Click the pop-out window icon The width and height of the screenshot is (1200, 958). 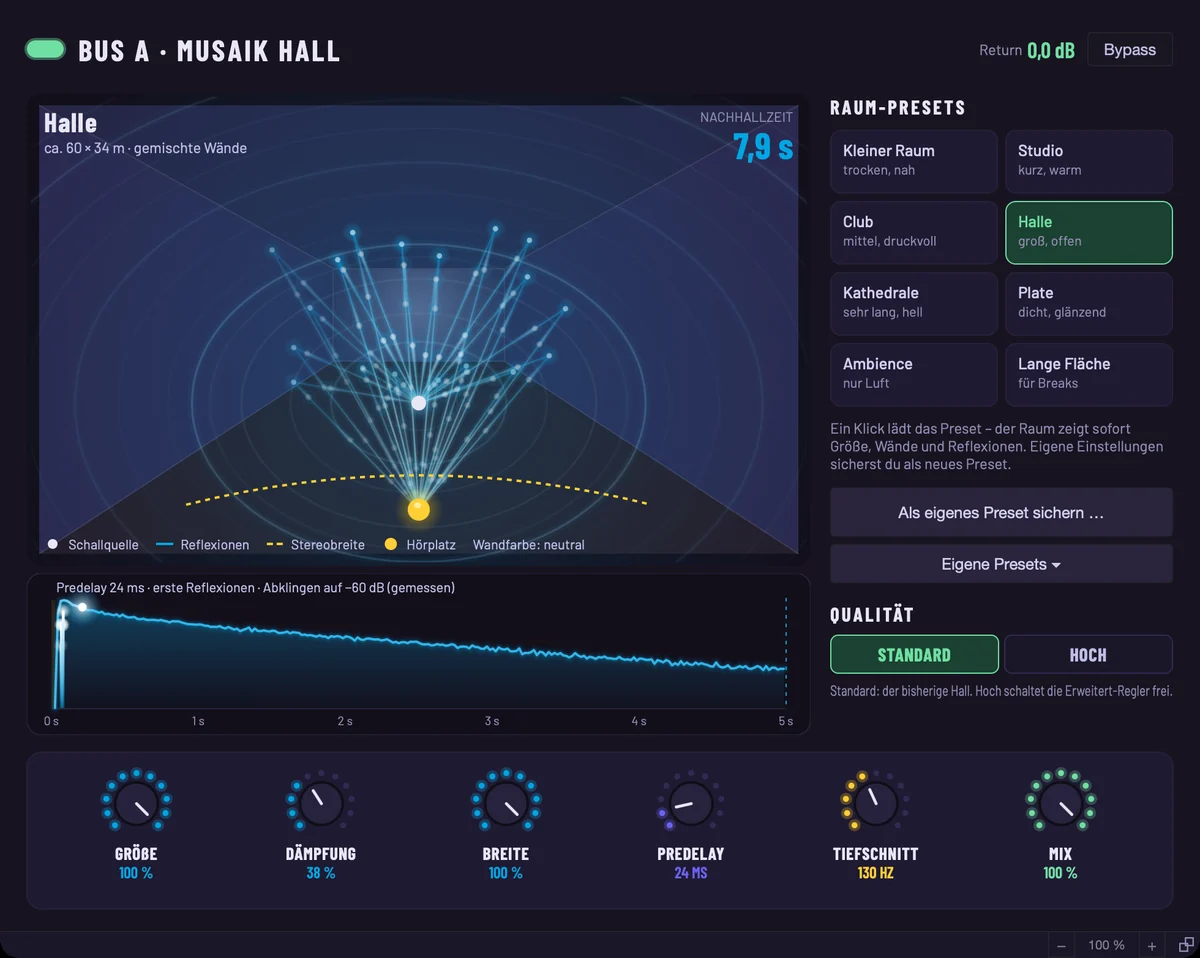coord(1186,945)
